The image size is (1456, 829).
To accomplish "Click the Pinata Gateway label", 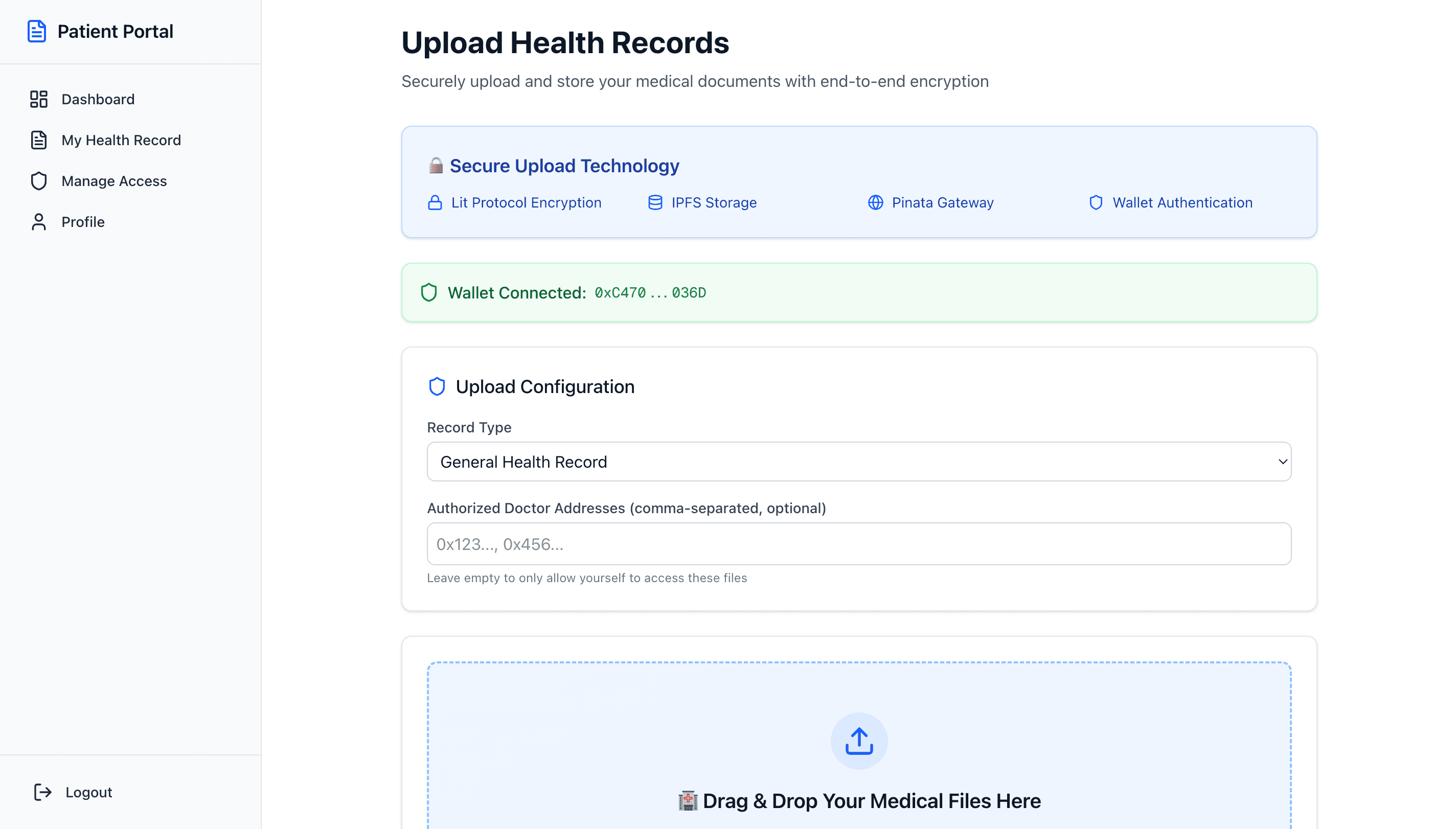I will point(942,203).
